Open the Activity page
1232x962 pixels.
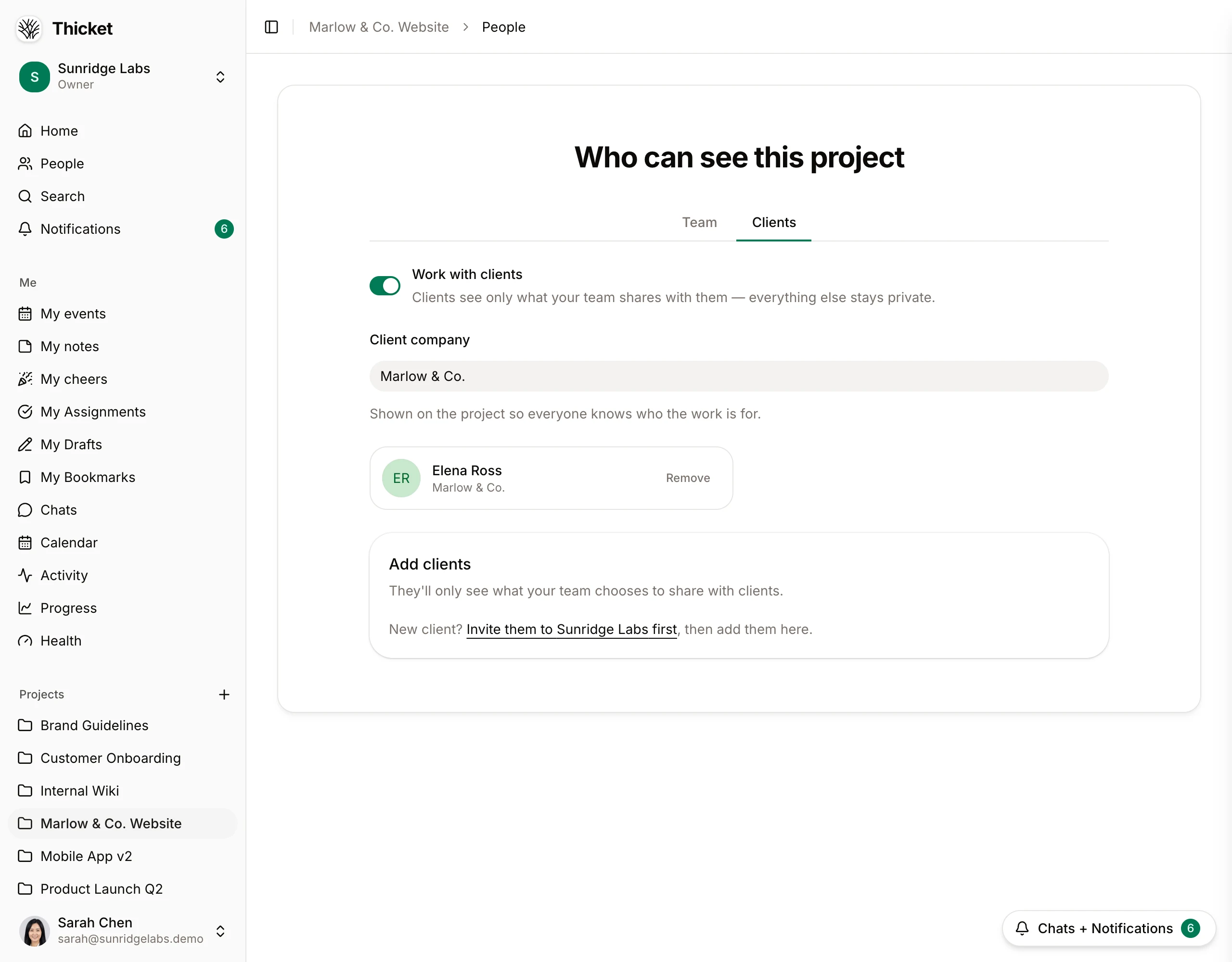(123, 575)
